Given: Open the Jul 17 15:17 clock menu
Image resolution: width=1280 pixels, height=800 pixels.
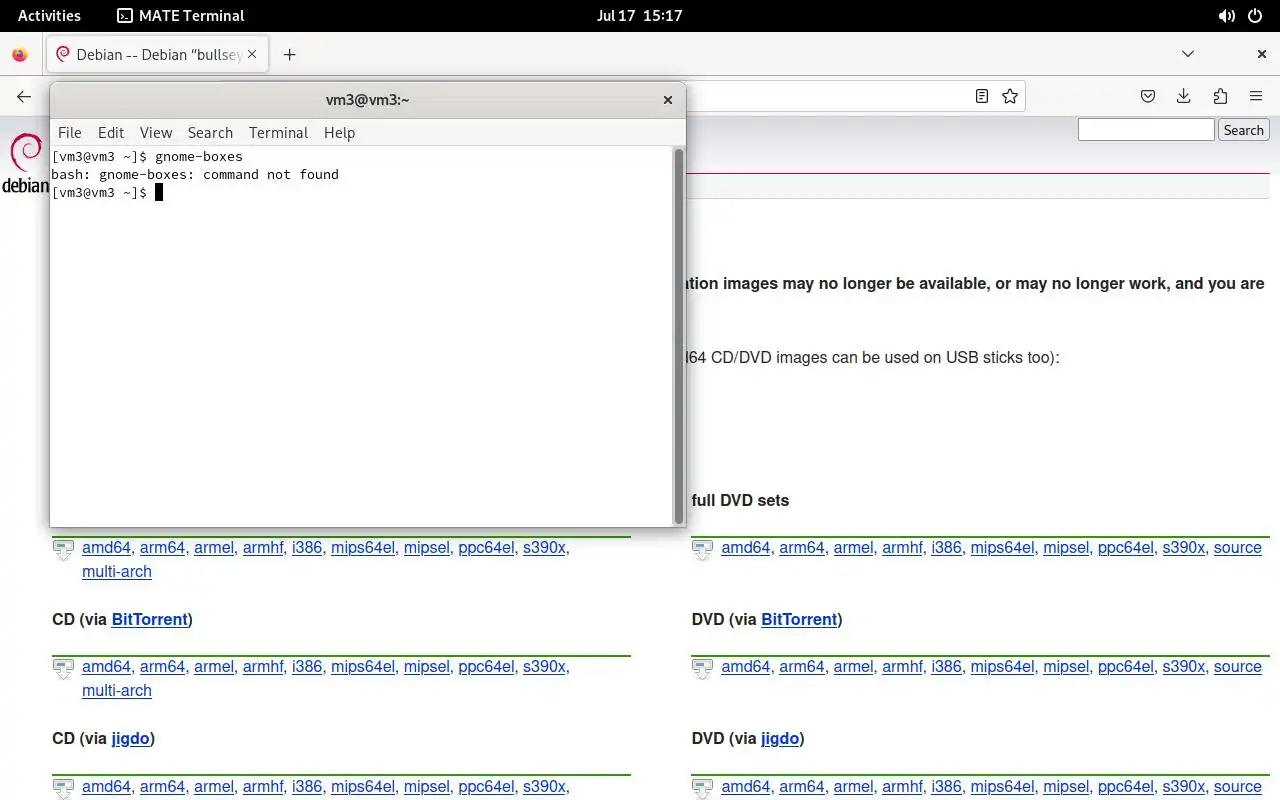Looking at the screenshot, I should (639, 15).
